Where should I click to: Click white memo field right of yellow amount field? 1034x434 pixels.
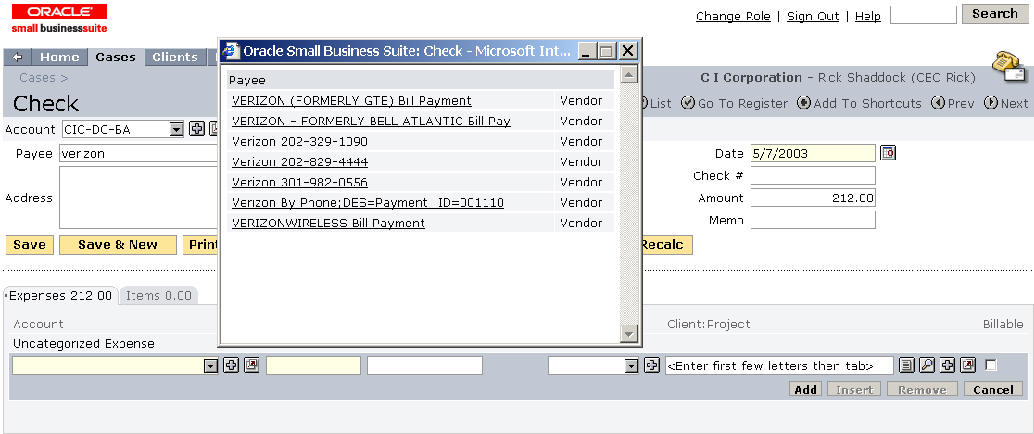point(425,365)
